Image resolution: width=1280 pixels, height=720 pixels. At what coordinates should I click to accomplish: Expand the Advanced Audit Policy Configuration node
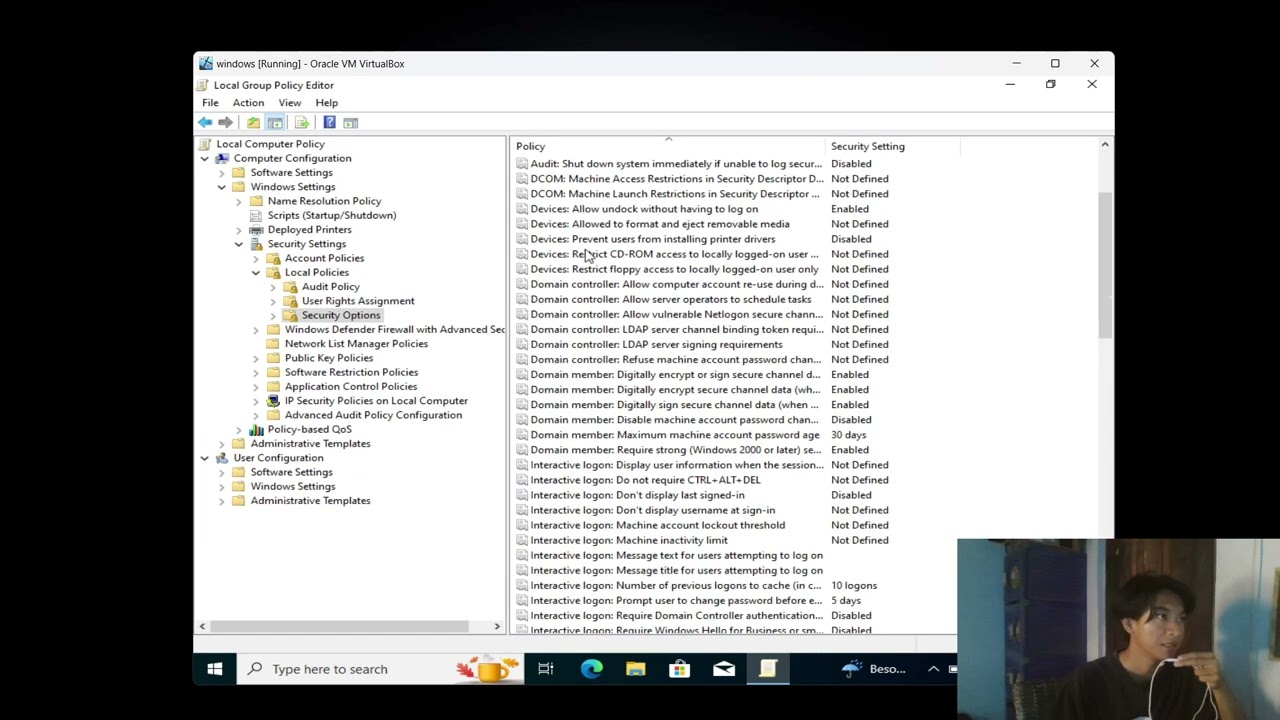(x=255, y=415)
